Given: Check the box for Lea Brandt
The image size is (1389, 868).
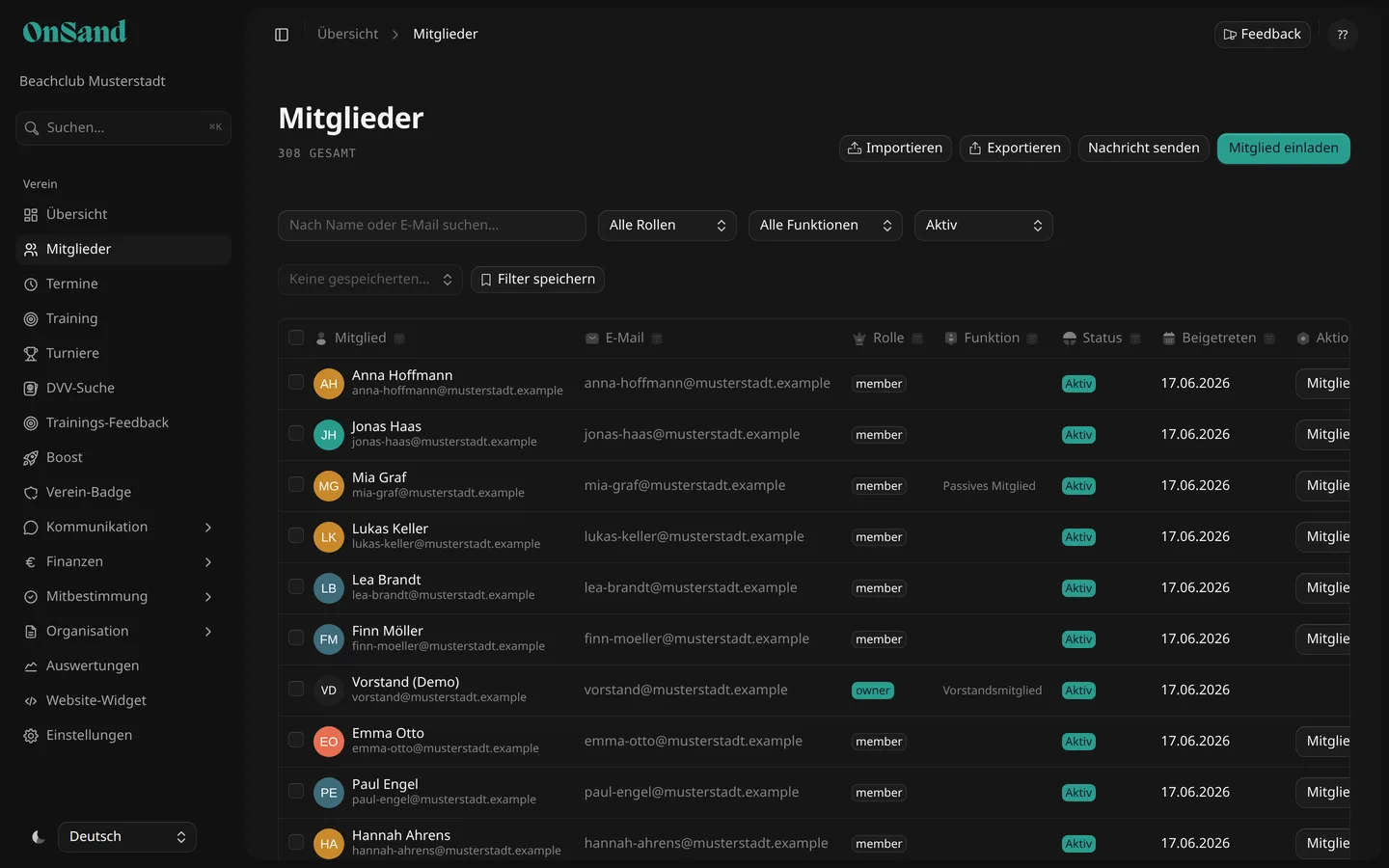Looking at the screenshot, I should point(296,586).
